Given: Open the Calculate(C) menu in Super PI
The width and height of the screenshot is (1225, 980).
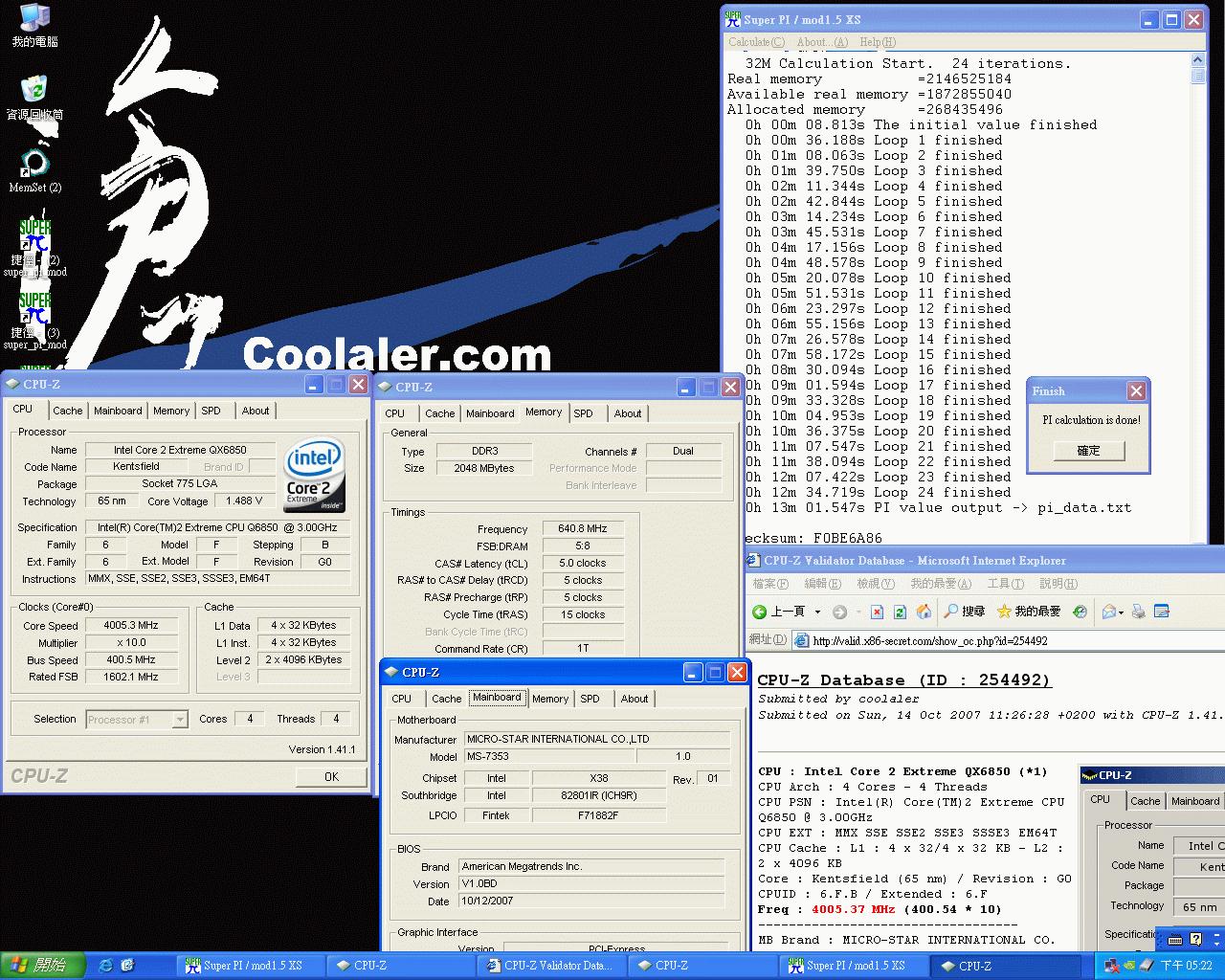Looking at the screenshot, I should 756,42.
